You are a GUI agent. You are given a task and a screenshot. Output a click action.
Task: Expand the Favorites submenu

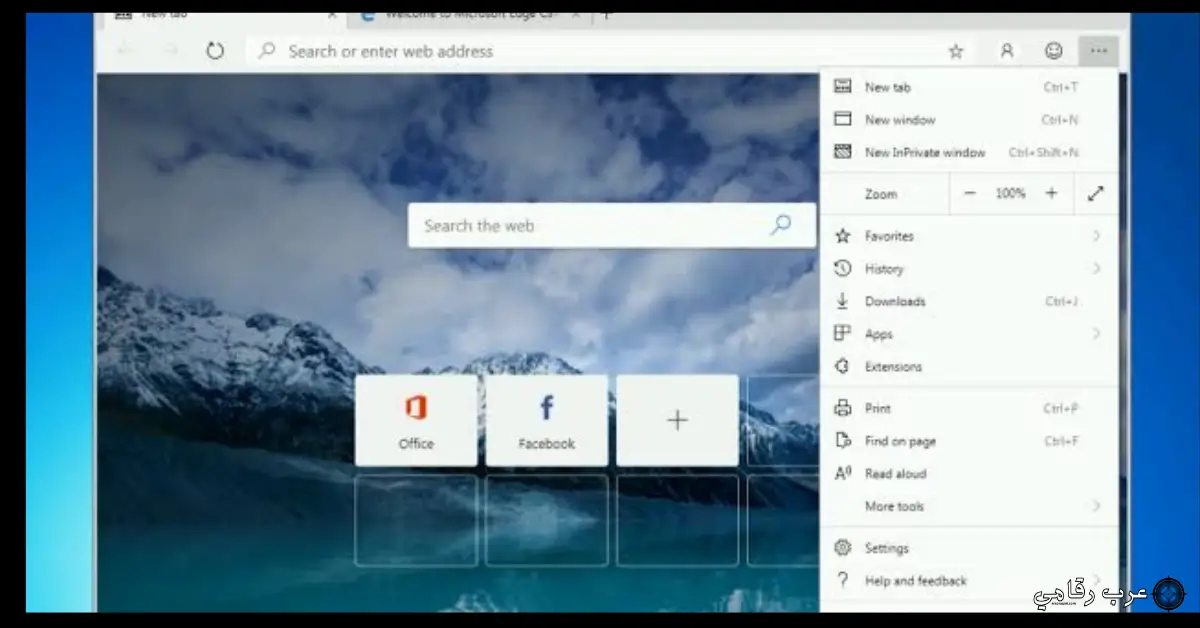[x=968, y=236]
